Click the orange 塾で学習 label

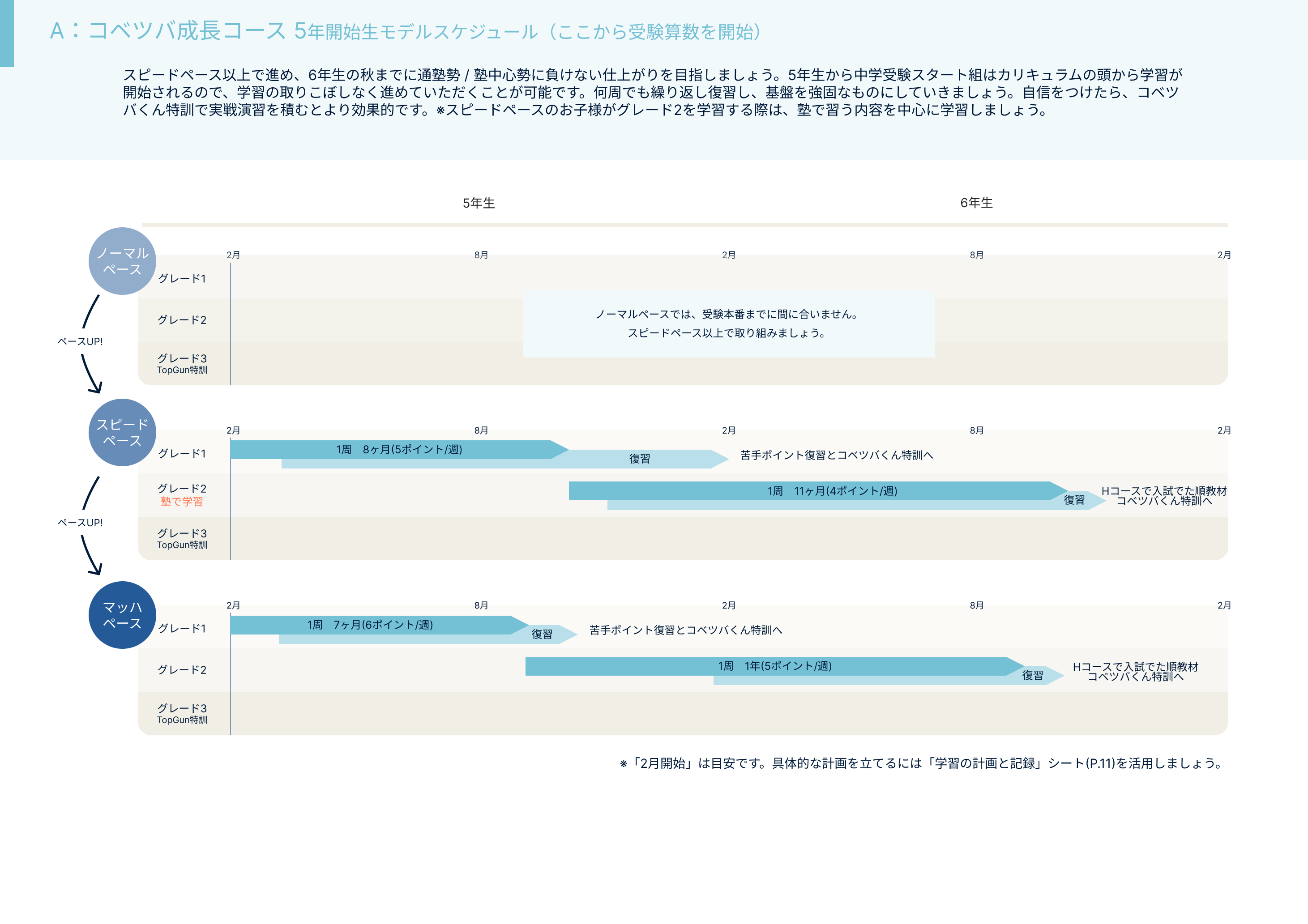tap(181, 502)
